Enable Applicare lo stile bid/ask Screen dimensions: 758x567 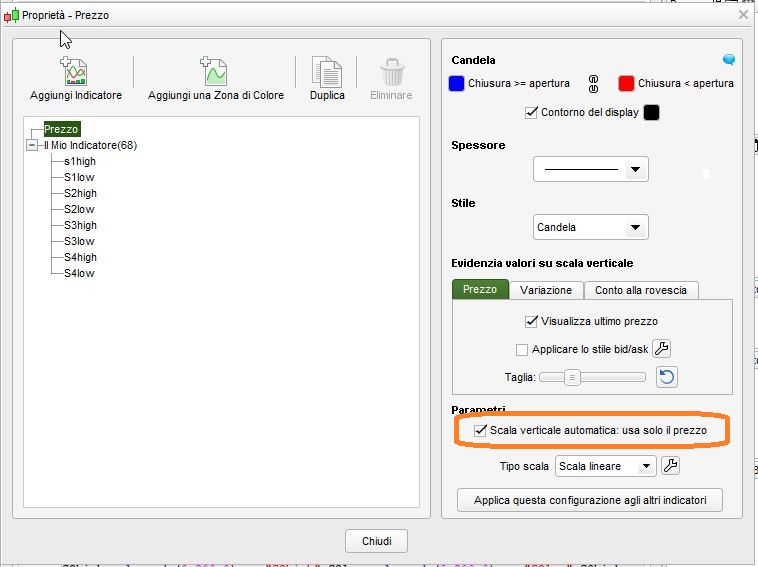[x=522, y=349]
